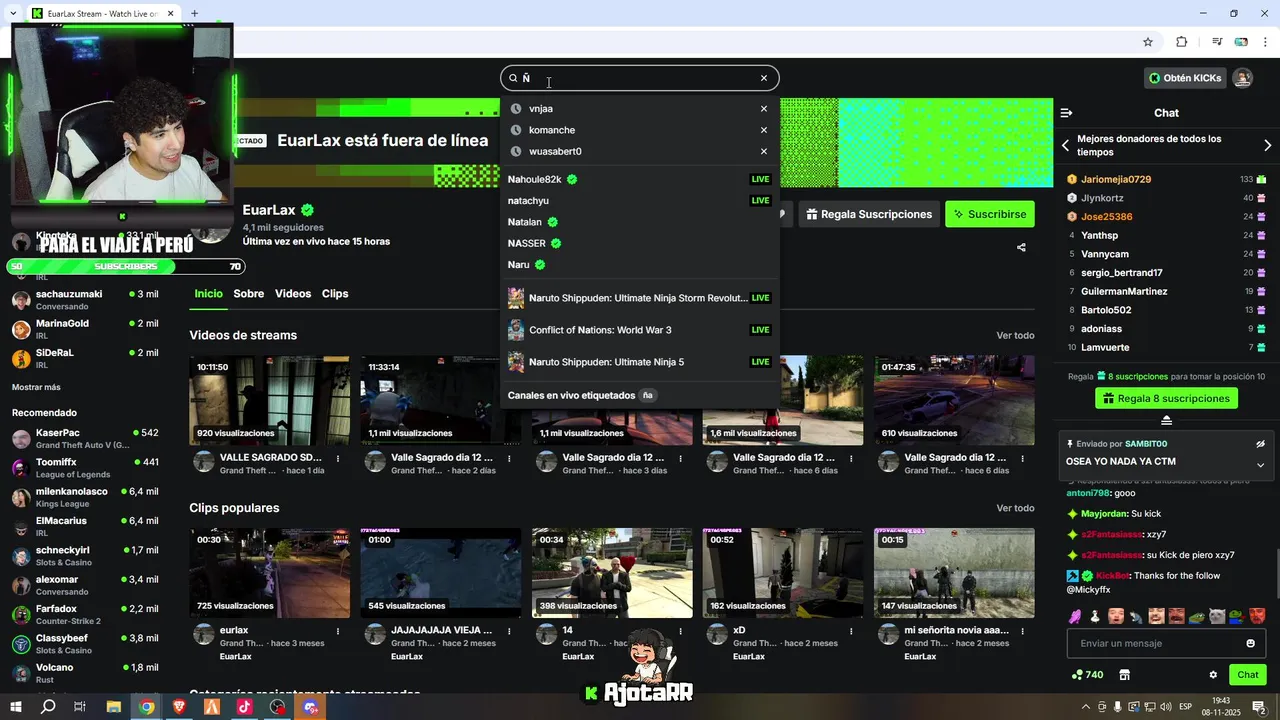Switch to the Clips tab

[x=335, y=294]
